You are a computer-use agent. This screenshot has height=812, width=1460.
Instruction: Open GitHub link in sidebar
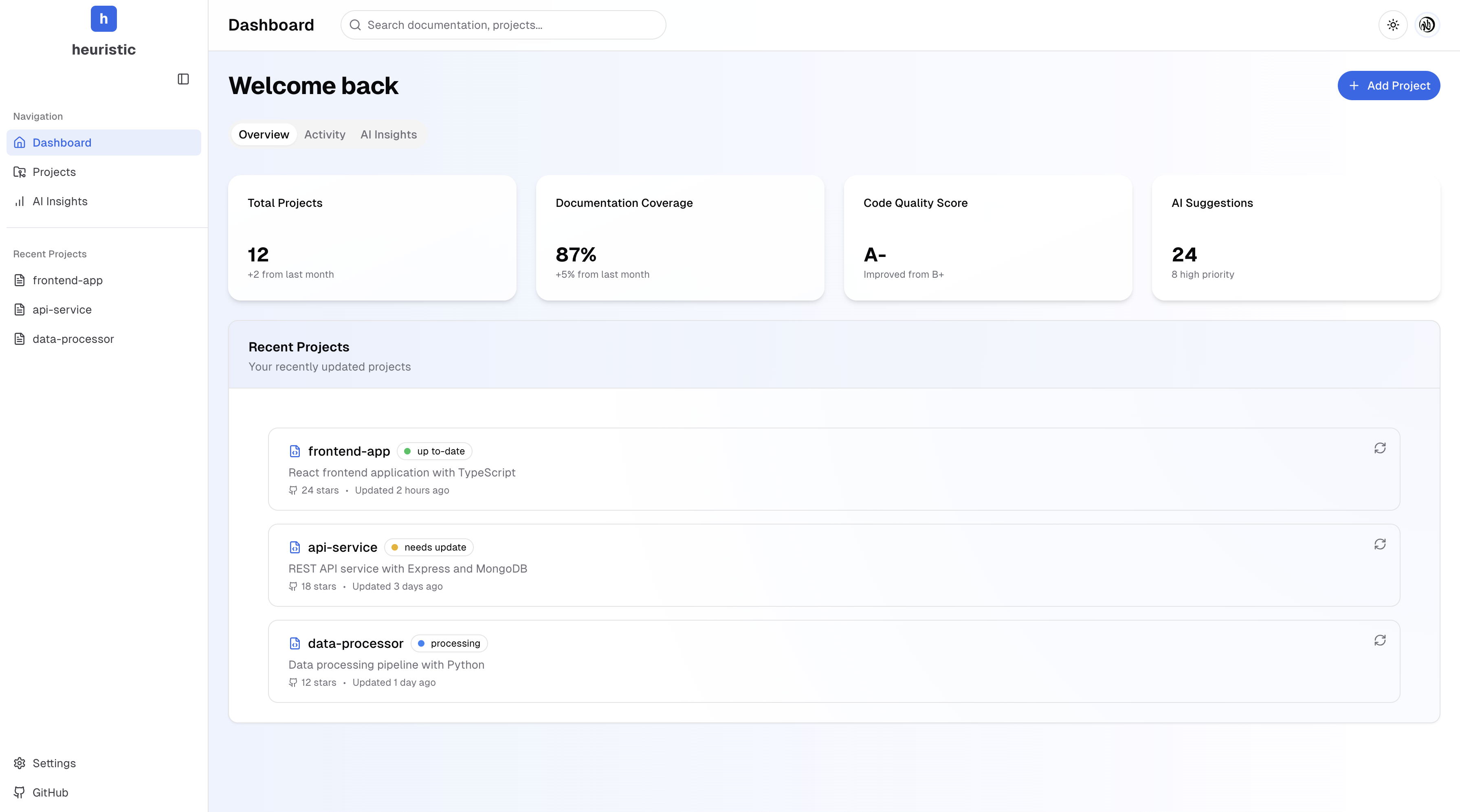click(50, 792)
